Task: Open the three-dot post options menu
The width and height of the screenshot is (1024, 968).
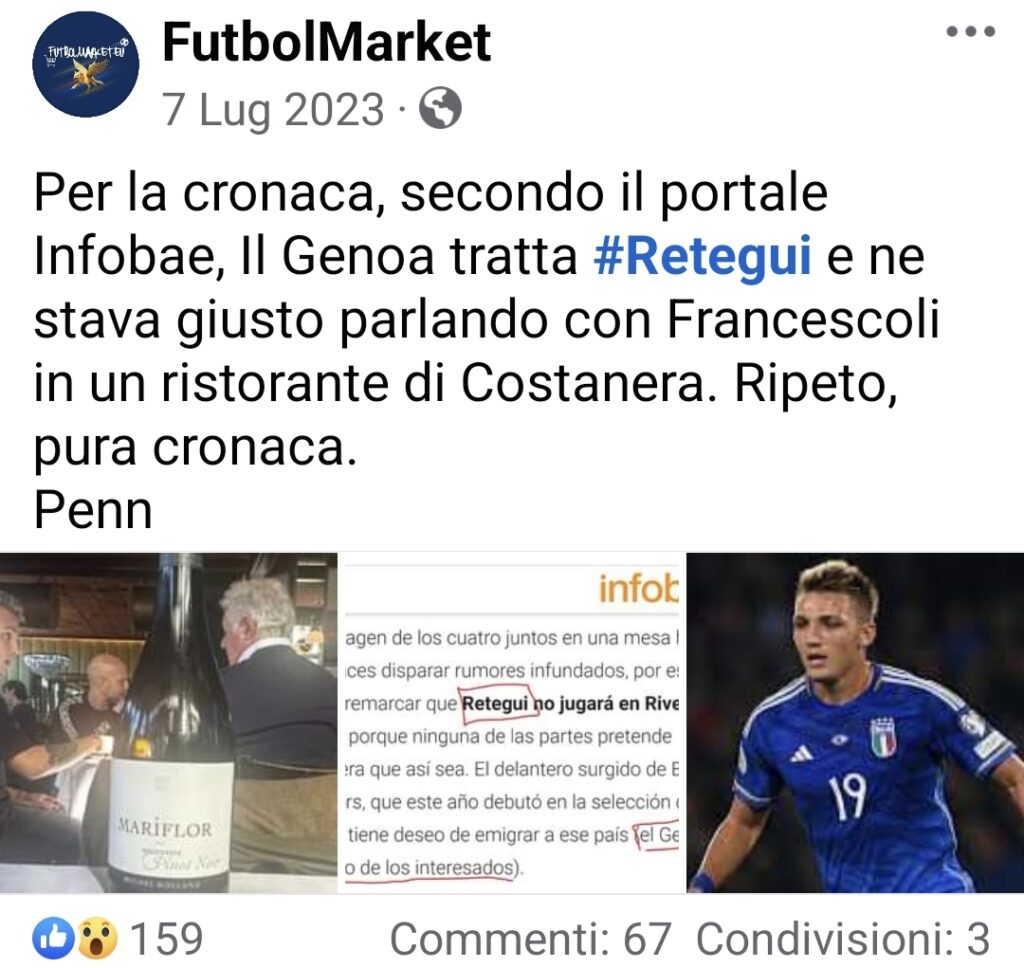Action: 971,31
